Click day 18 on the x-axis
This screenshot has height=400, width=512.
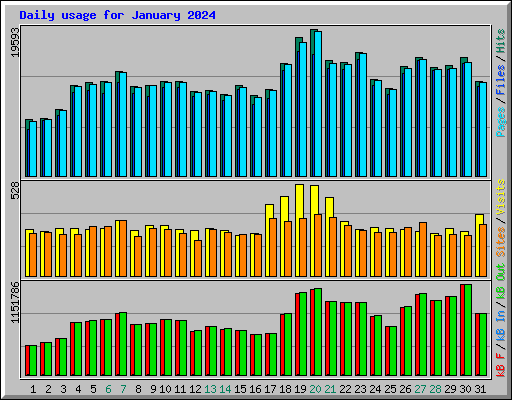click(285, 389)
